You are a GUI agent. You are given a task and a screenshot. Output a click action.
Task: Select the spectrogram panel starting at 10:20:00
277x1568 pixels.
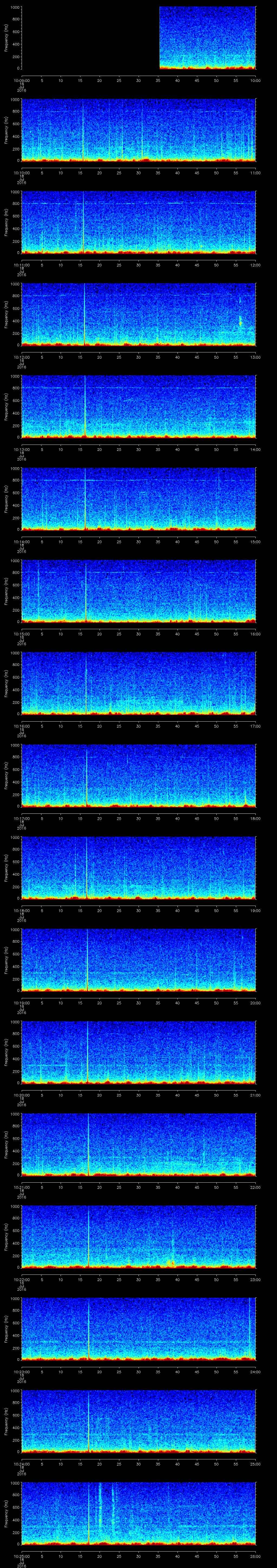point(138,1052)
